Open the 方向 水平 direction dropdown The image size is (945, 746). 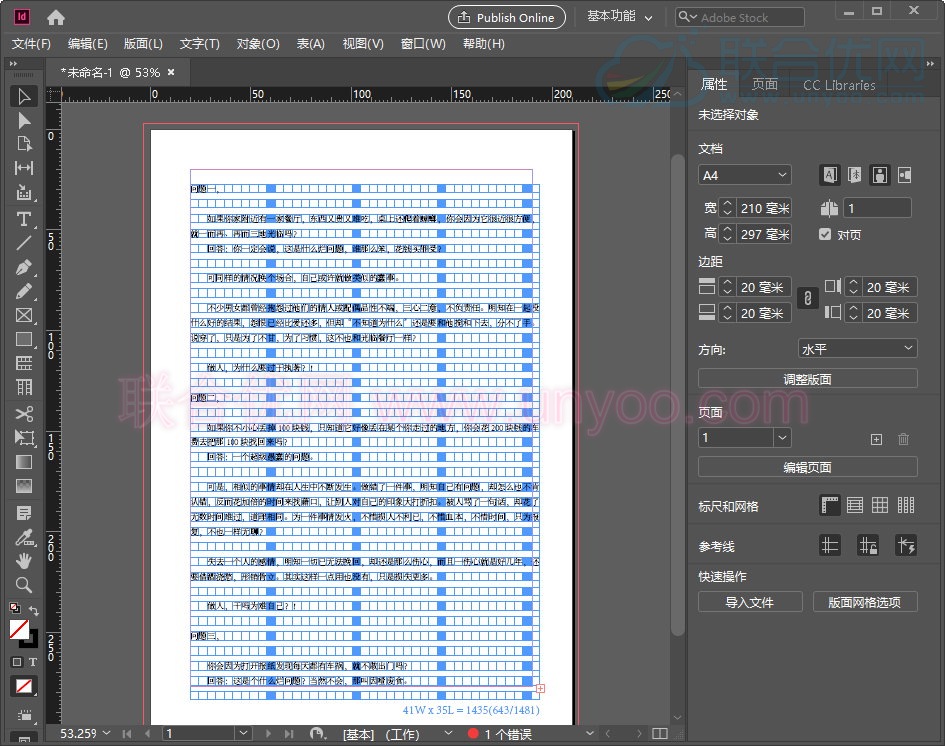click(x=858, y=348)
